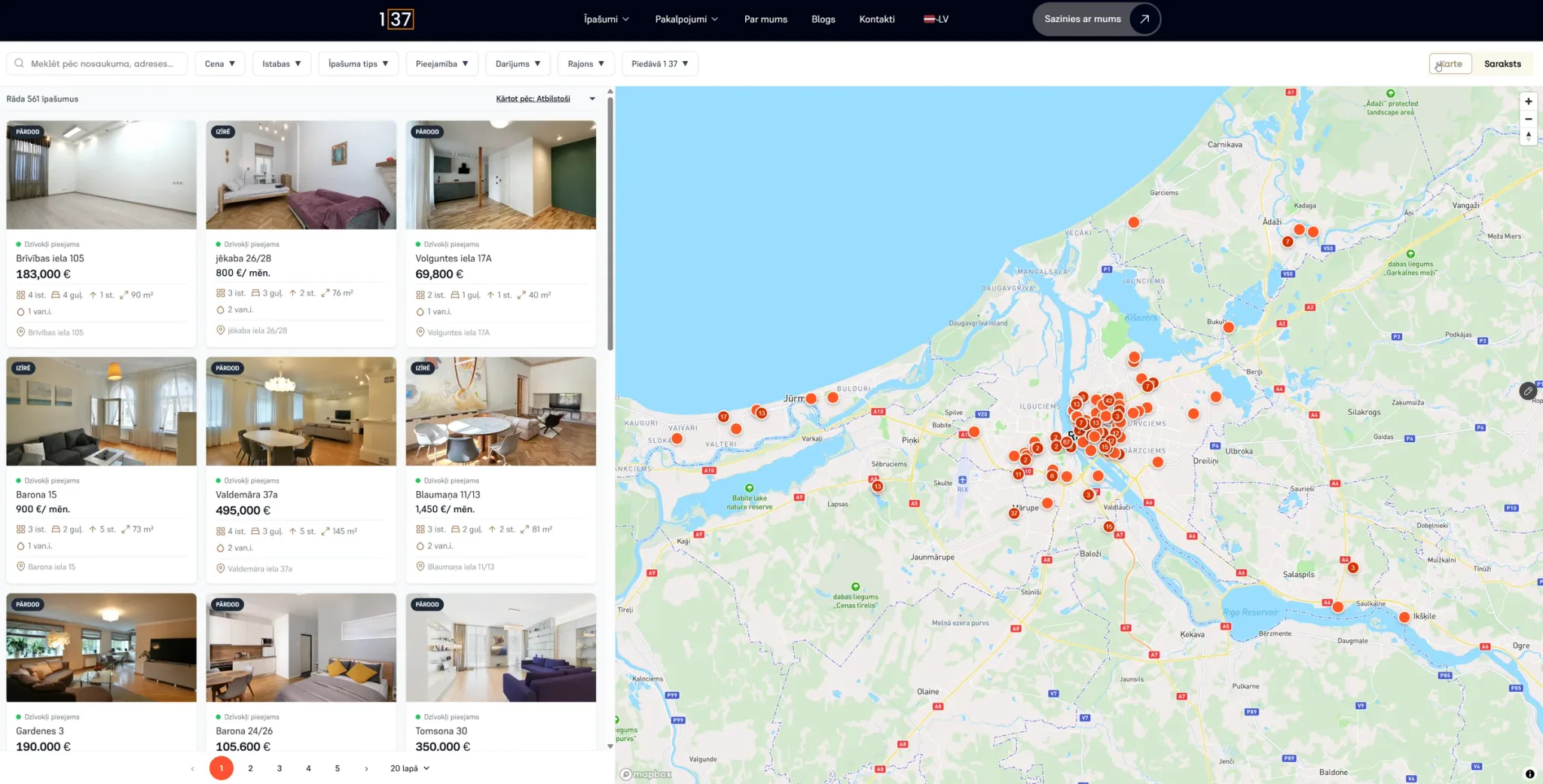Viewport: 1543px width, 784px height.
Task: Expand the Darījums filter
Action: [x=518, y=63]
